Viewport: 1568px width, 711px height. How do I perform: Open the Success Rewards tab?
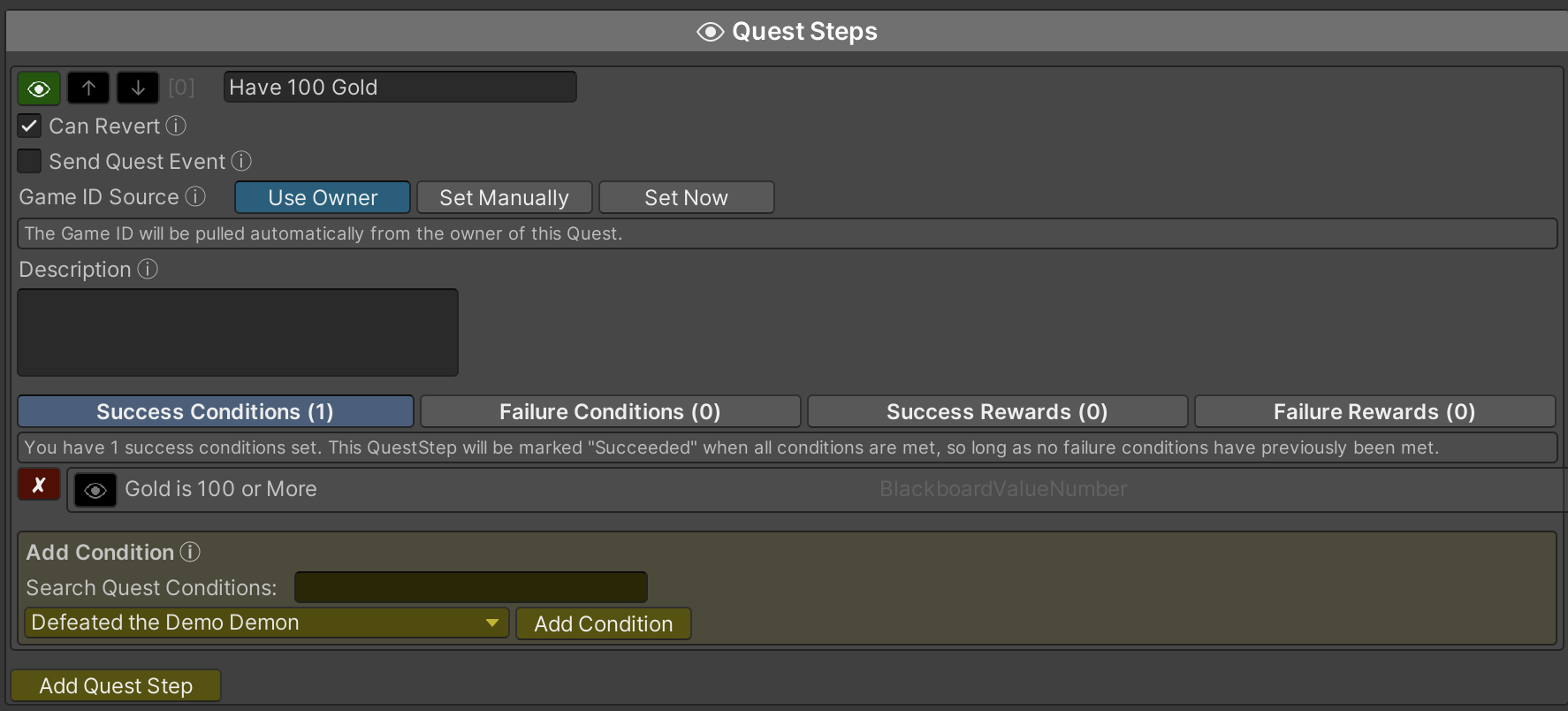(x=997, y=411)
